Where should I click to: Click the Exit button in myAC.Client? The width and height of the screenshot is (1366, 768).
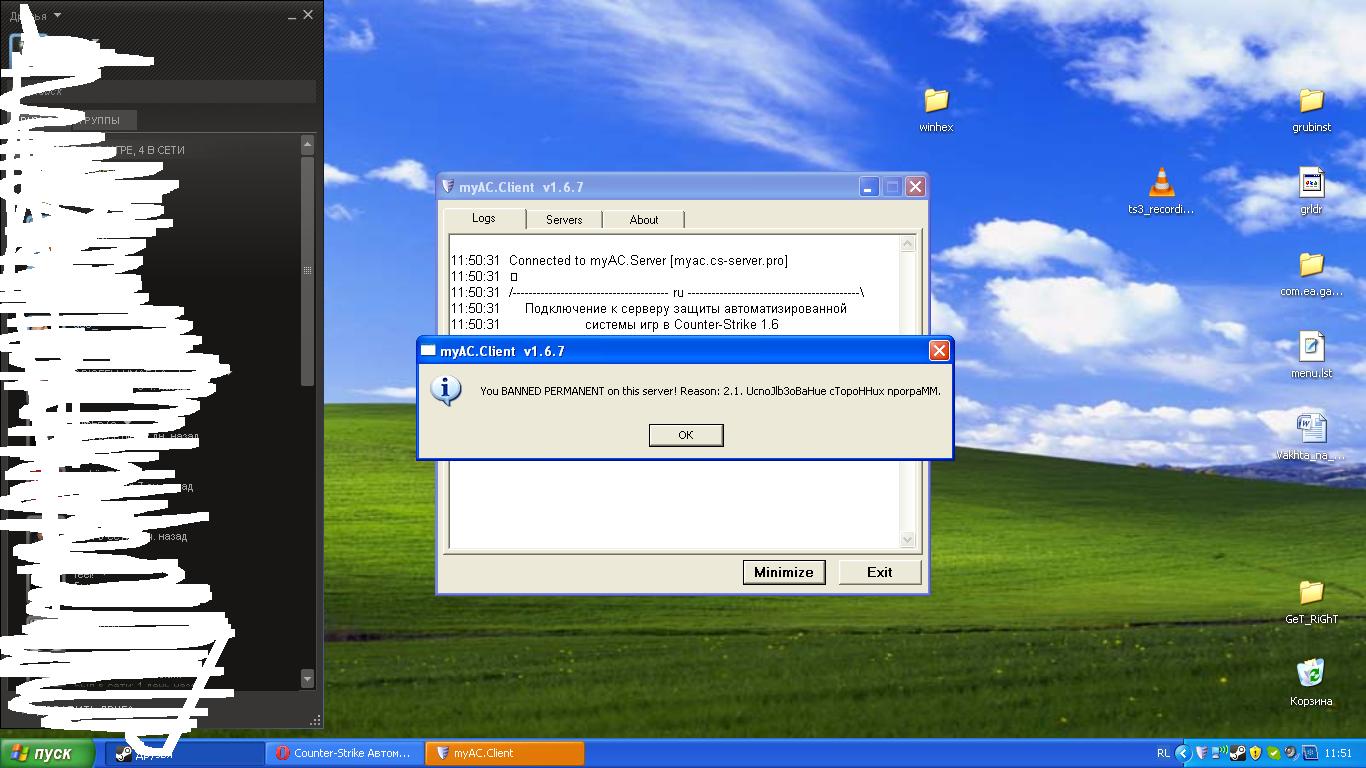(879, 572)
